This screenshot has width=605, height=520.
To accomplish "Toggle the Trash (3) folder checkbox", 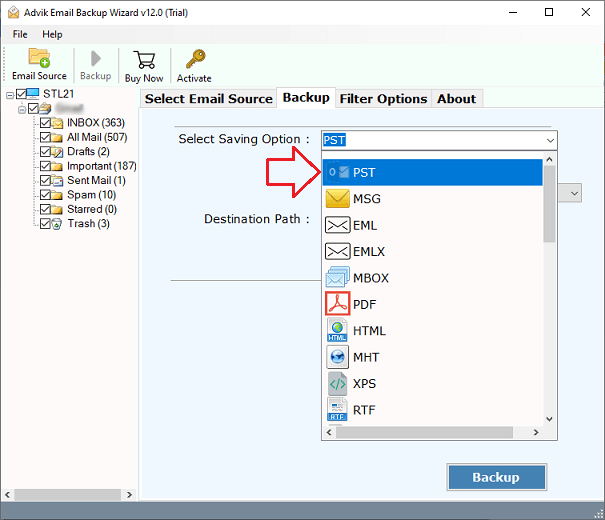I will [x=44, y=224].
